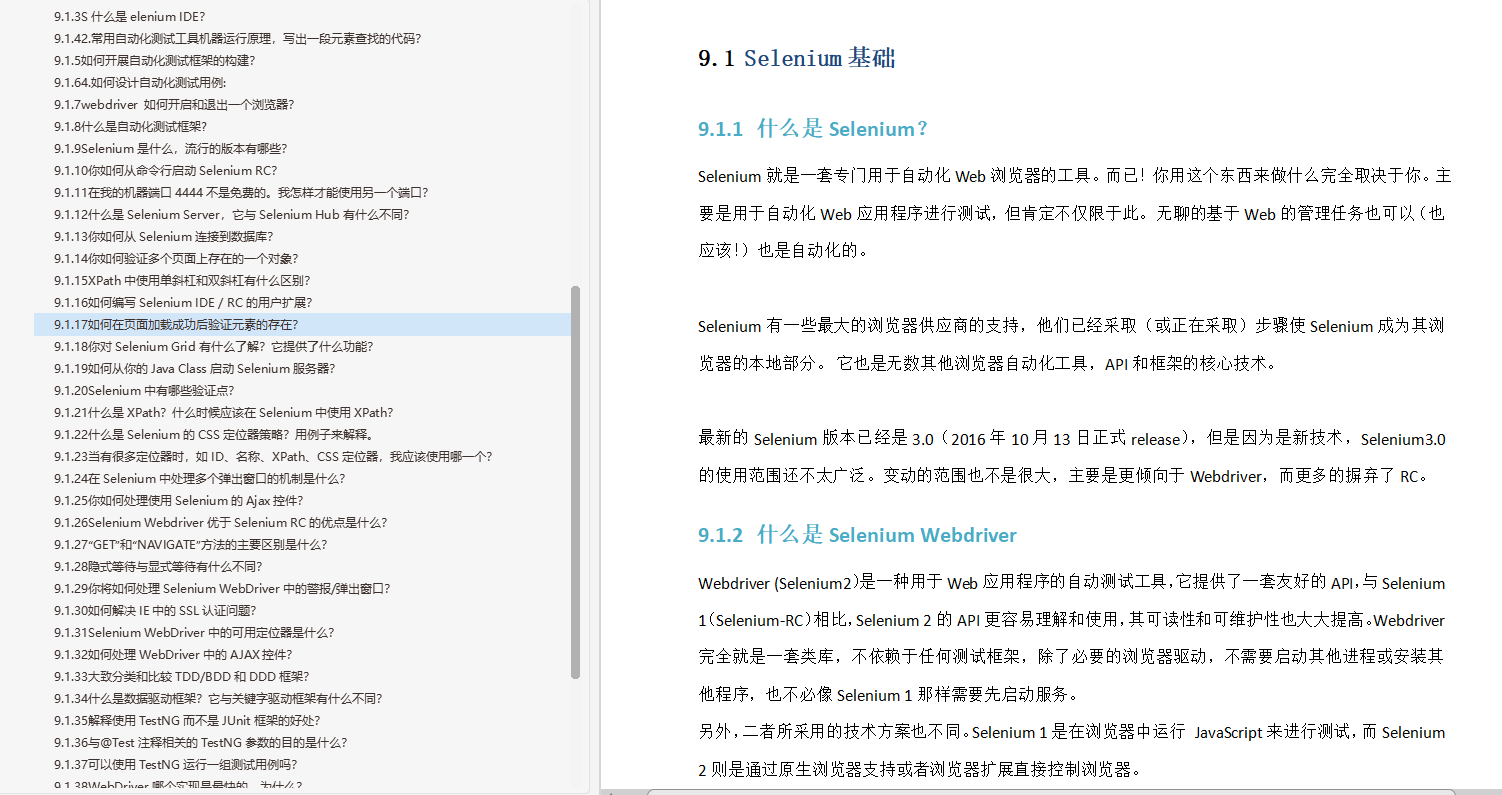The height and width of the screenshot is (795, 1502).
Task: Click the line "应该！）也是自动化的。"
Action: click(784, 250)
